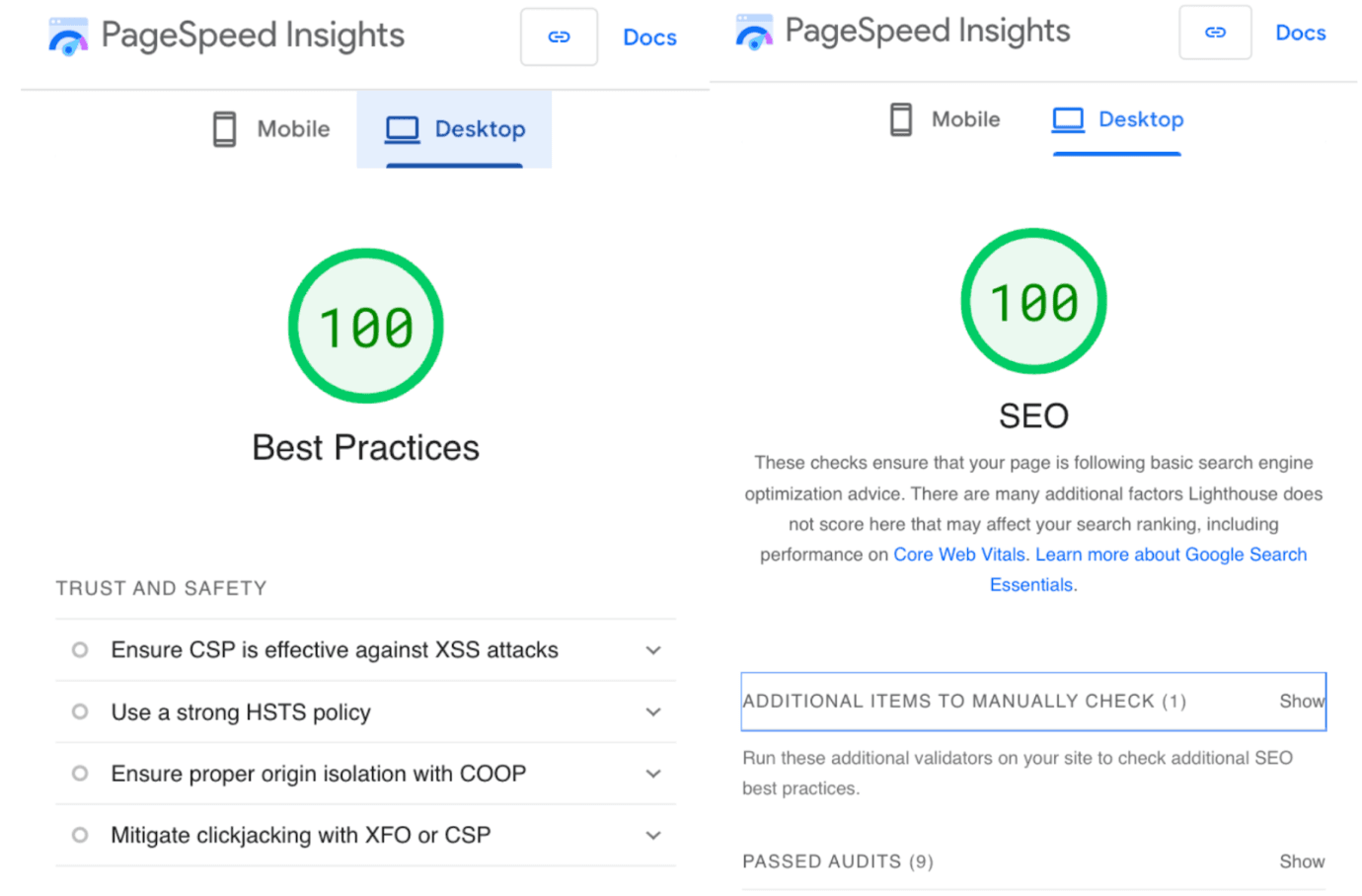Screen dimensions: 1362x896
Task: Expand 'Ensure CSP is effective against XSS attacks'
Action: point(653,650)
